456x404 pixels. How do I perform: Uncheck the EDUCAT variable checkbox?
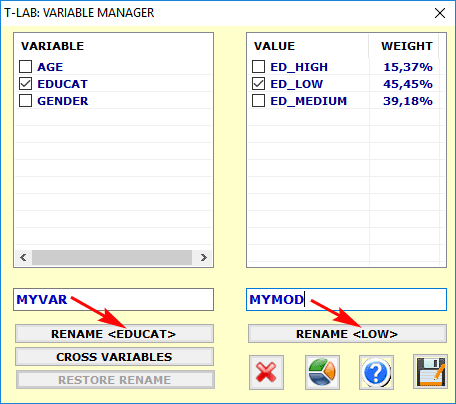pos(26,84)
